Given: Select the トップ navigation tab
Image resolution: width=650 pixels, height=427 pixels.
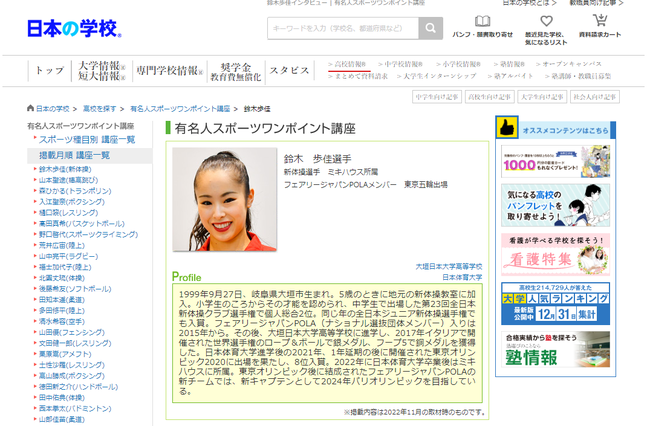Looking at the screenshot, I should 49,71.
